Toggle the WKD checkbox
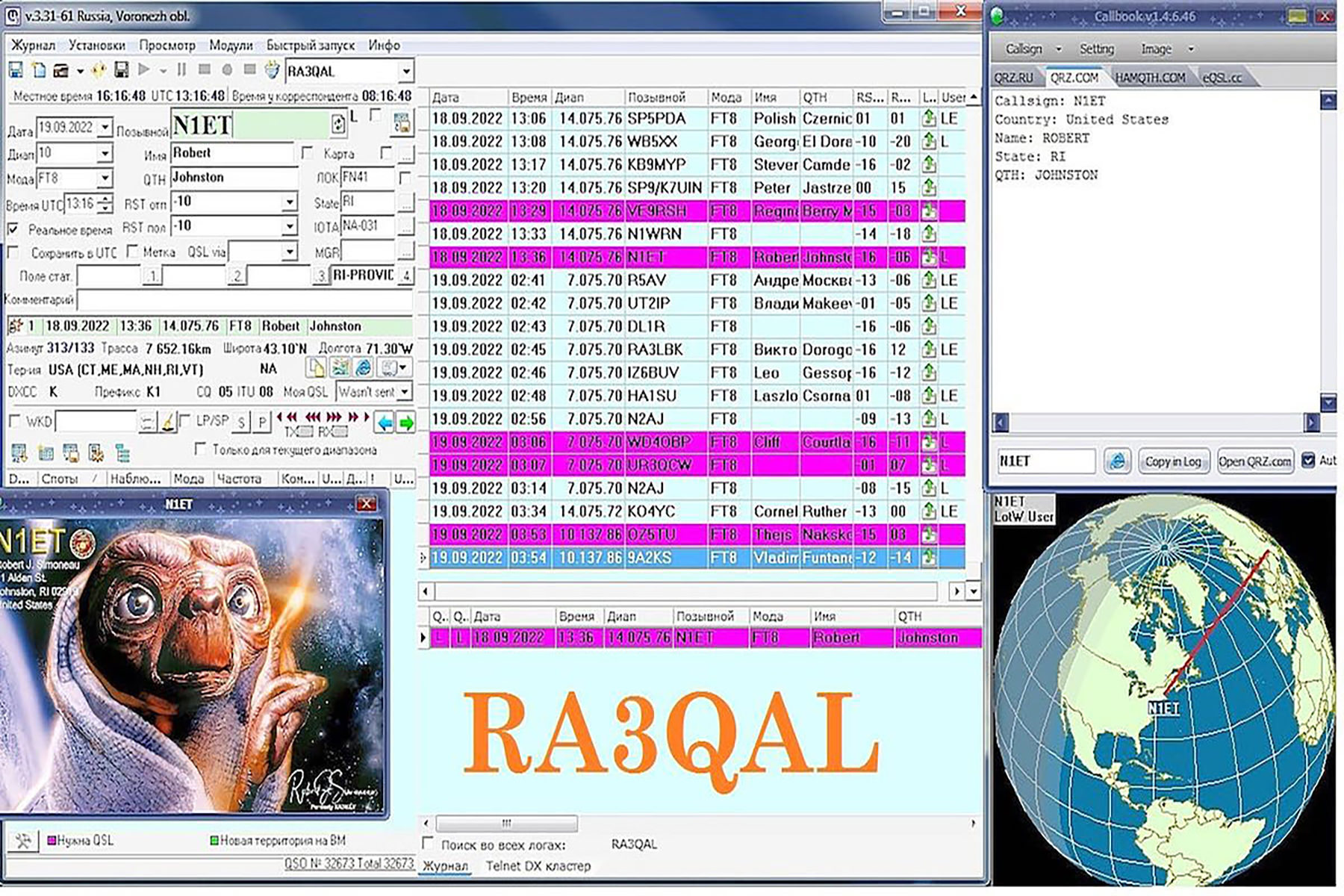1344x896 pixels. (14, 421)
